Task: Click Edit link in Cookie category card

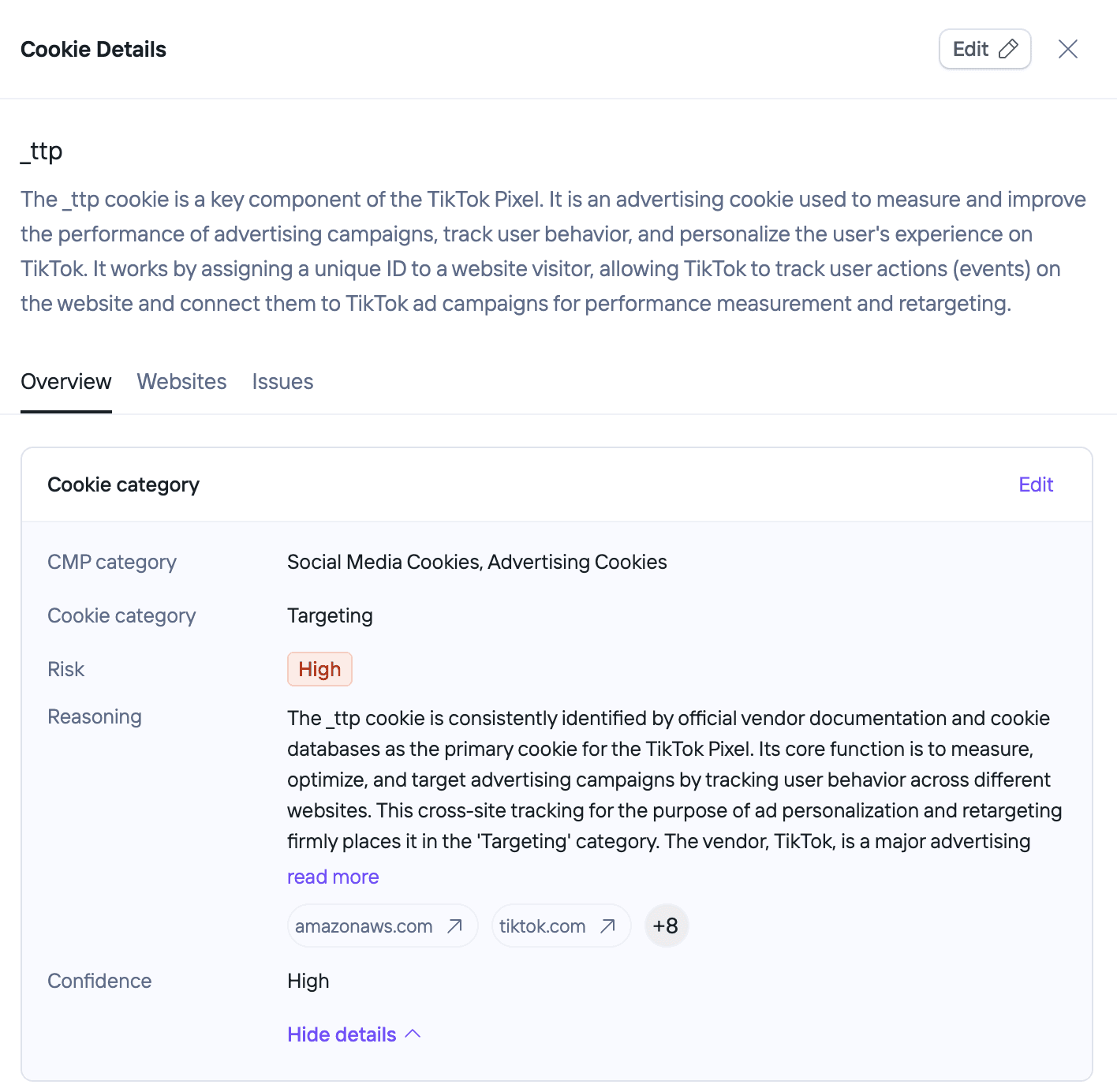Action: click(1036, 484)
